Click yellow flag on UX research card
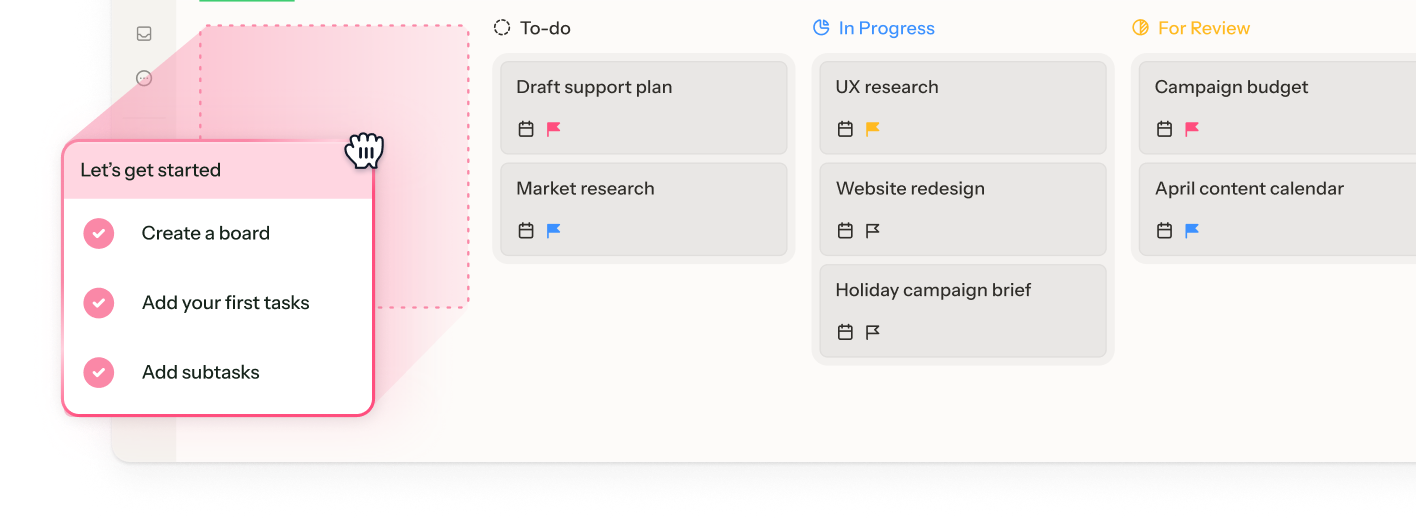This screenshot has height=518, width=1416. (x=873, y=129)
